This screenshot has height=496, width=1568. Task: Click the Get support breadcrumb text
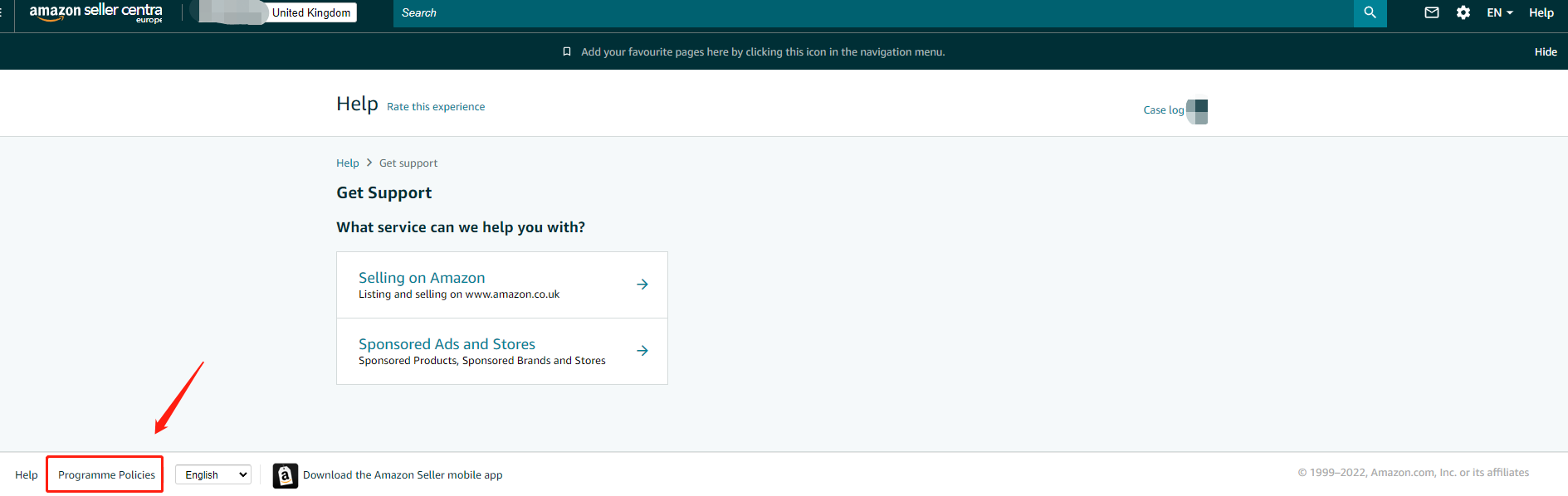coord(408,163)
